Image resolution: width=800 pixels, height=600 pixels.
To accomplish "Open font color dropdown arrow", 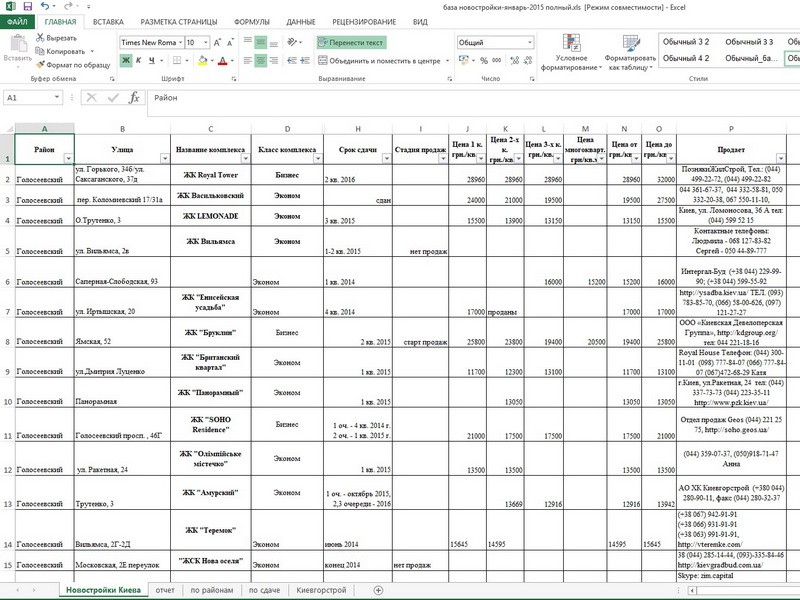I will [x=232, y=60].
